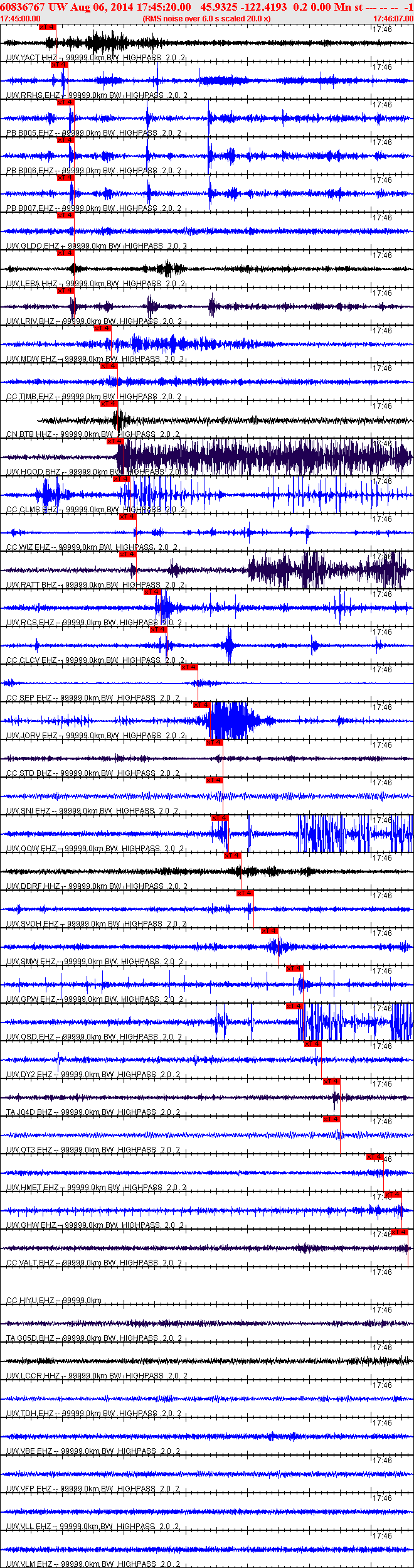Select the CC.STD.BHZ station label
This screenshot has width=414, height=1568.
29,773
